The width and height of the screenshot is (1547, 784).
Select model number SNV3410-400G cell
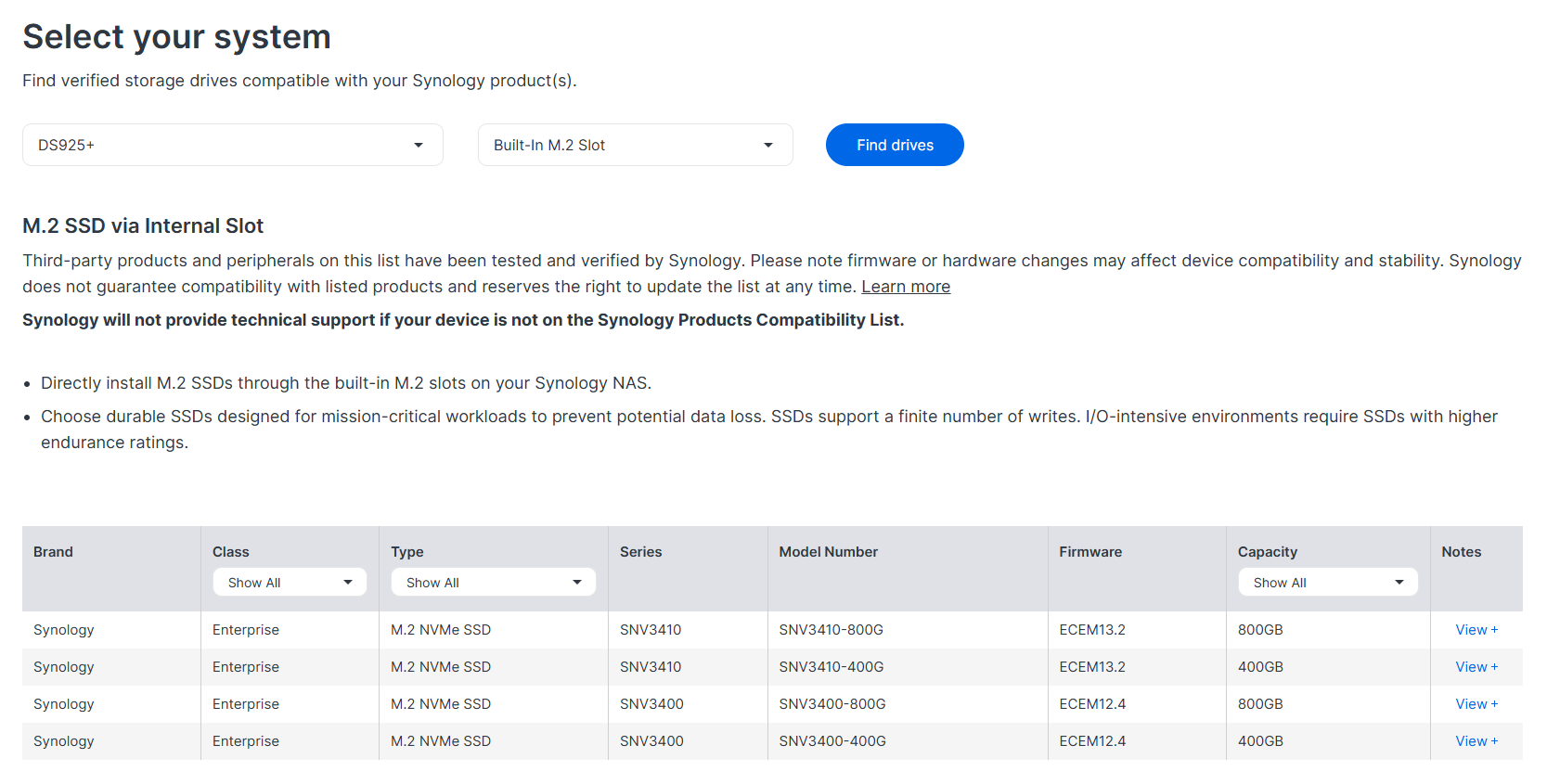[x=832, y=667]
